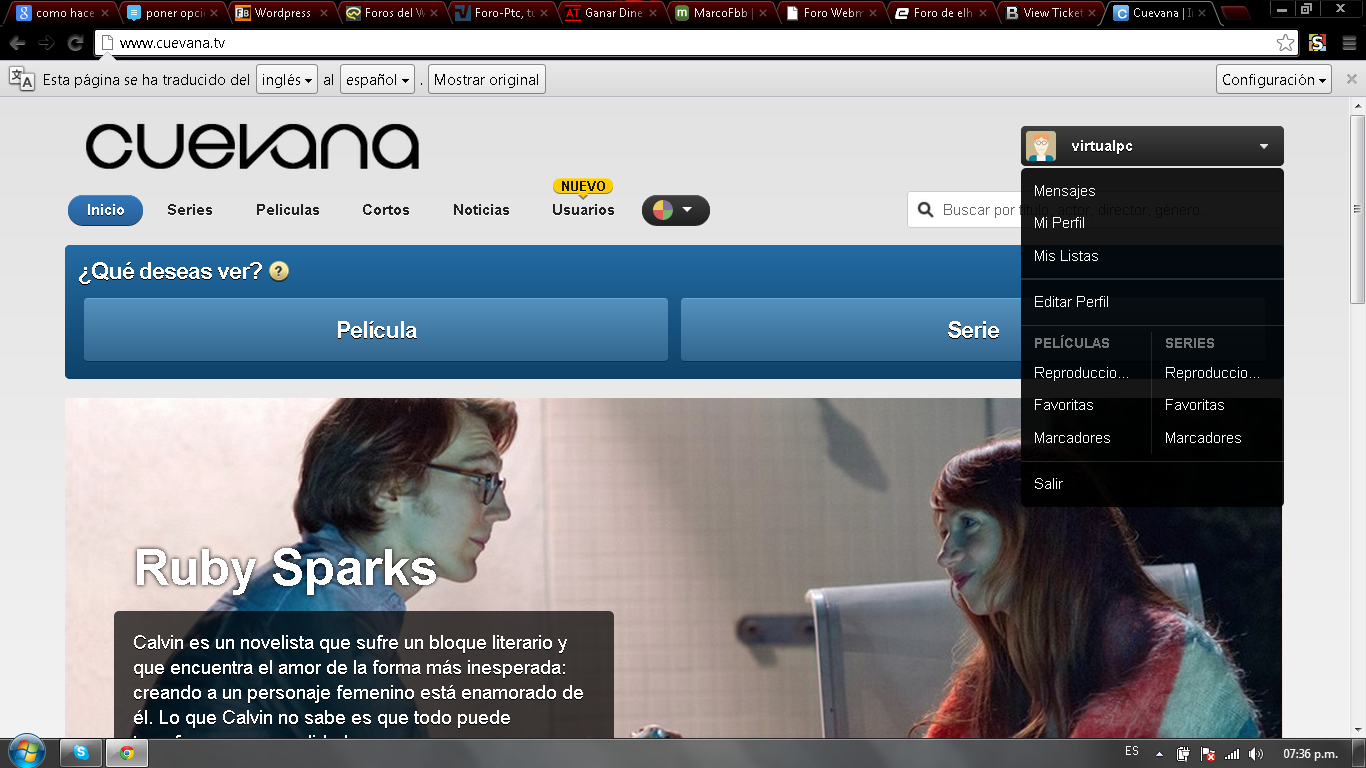The height and width of the screenshot is (768, 1366).
Task: Switch to the 'poner opci' browser tab
Action: click(x=170, y=13)
